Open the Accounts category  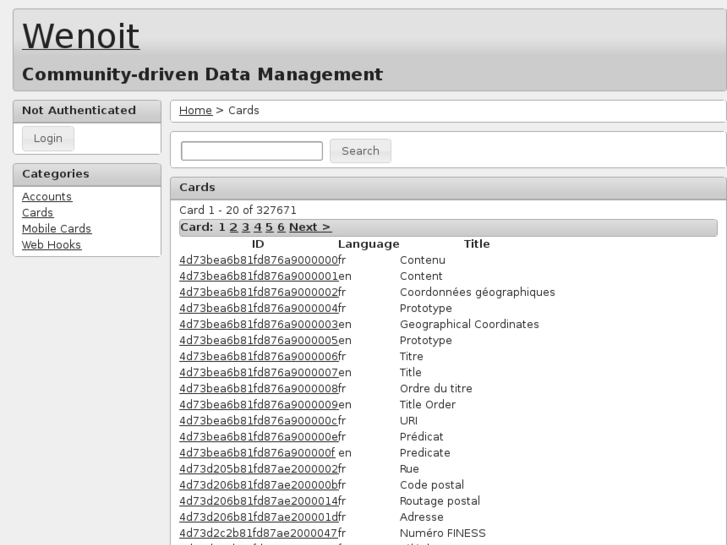[x=47, y=197]
